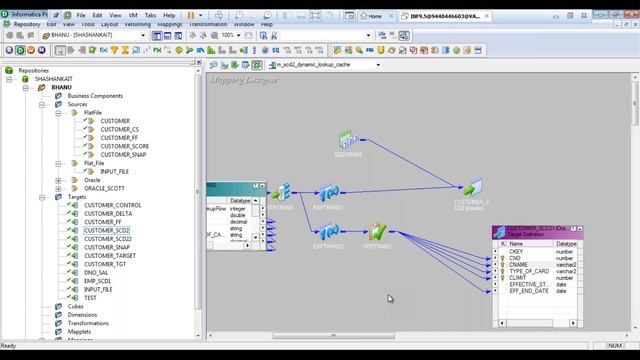Viewport: 640px width, 360px height.
Task: Open the Mapplet Designer workspace icon
Action: [245, 65]
